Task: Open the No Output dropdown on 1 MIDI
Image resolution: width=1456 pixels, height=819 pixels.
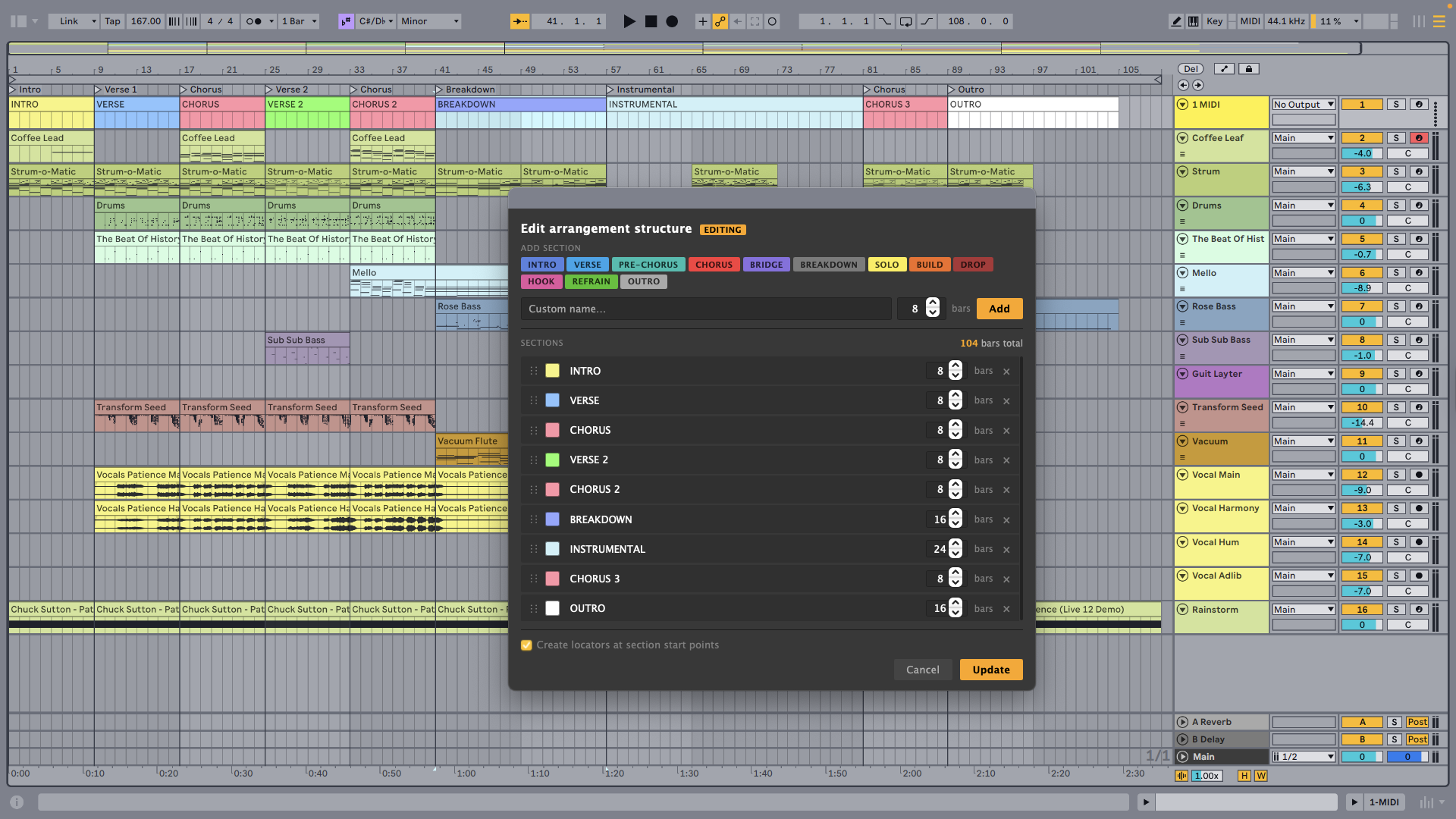Action: point(1304,105)
